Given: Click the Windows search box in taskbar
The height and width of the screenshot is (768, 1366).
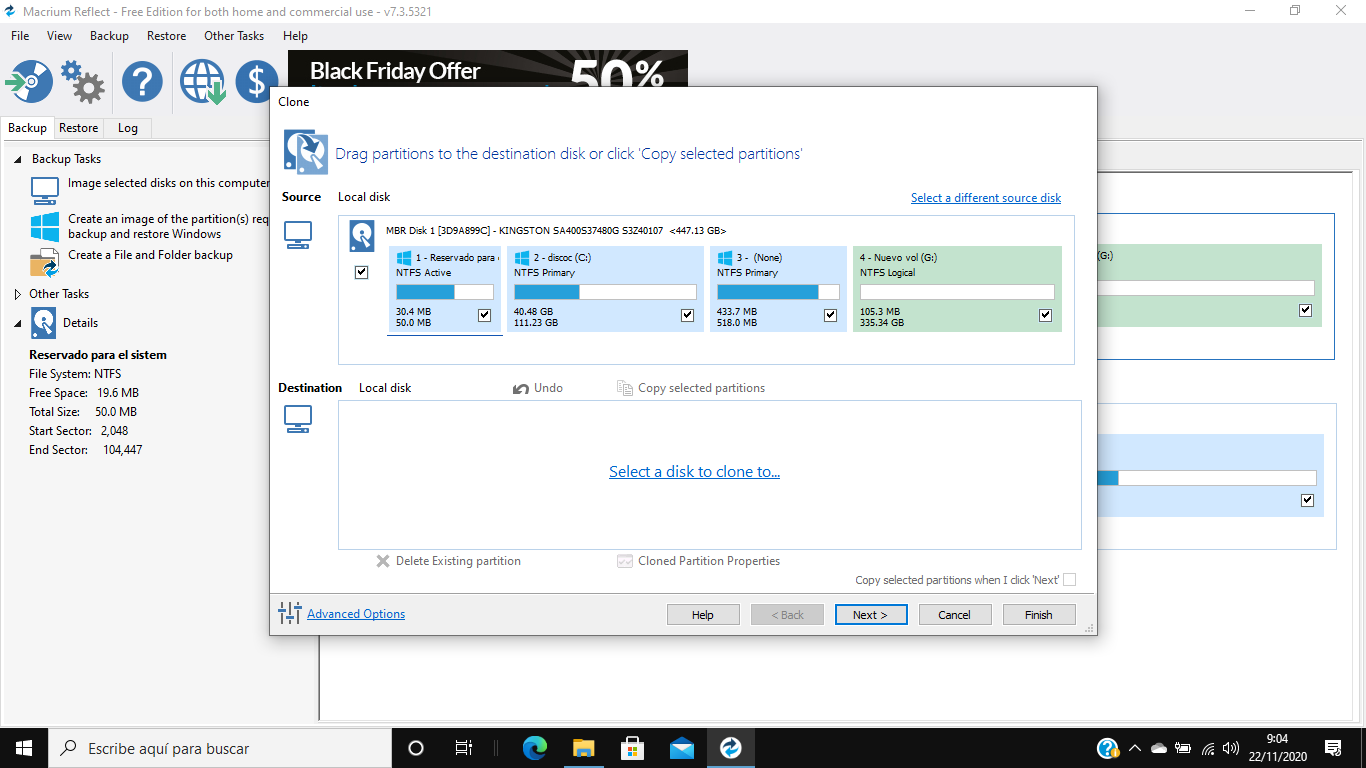Looking at the screenshot, I should [220, 748].
